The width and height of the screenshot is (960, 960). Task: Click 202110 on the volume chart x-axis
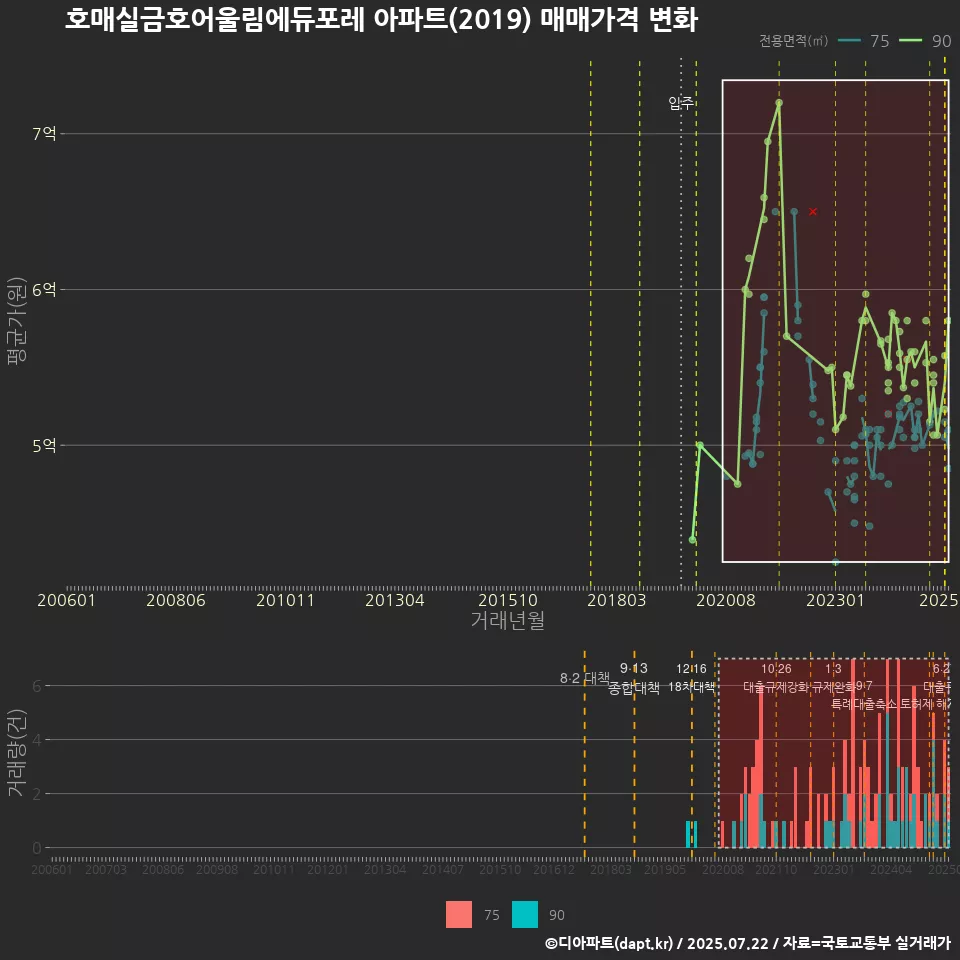click(x=776, y=869)
